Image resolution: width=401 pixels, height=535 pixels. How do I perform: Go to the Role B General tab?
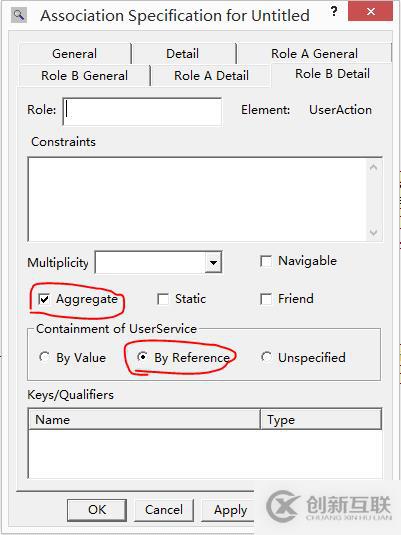point(84,75)
